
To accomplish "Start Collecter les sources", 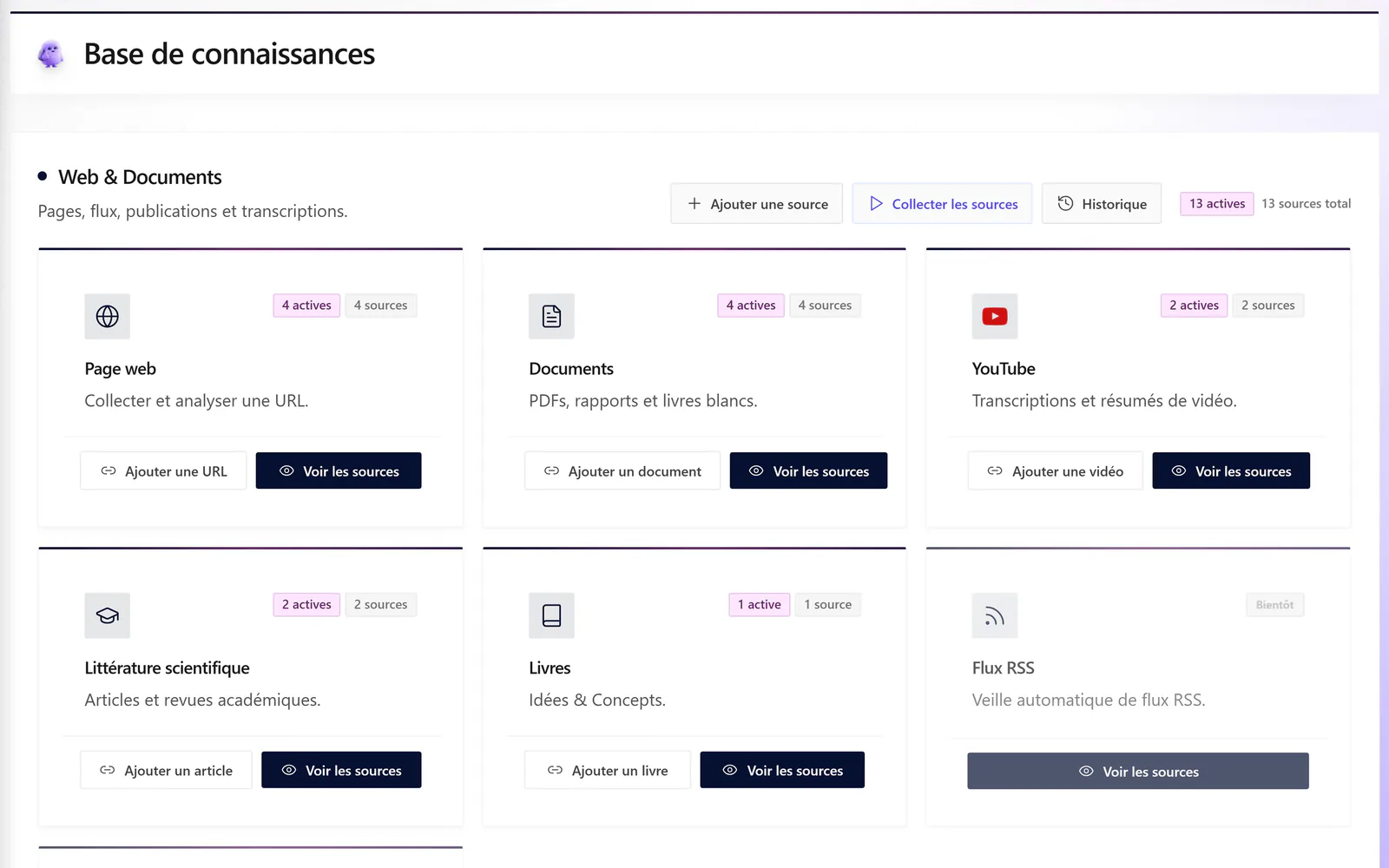I will pyautogui.click(x=942, y=204).
